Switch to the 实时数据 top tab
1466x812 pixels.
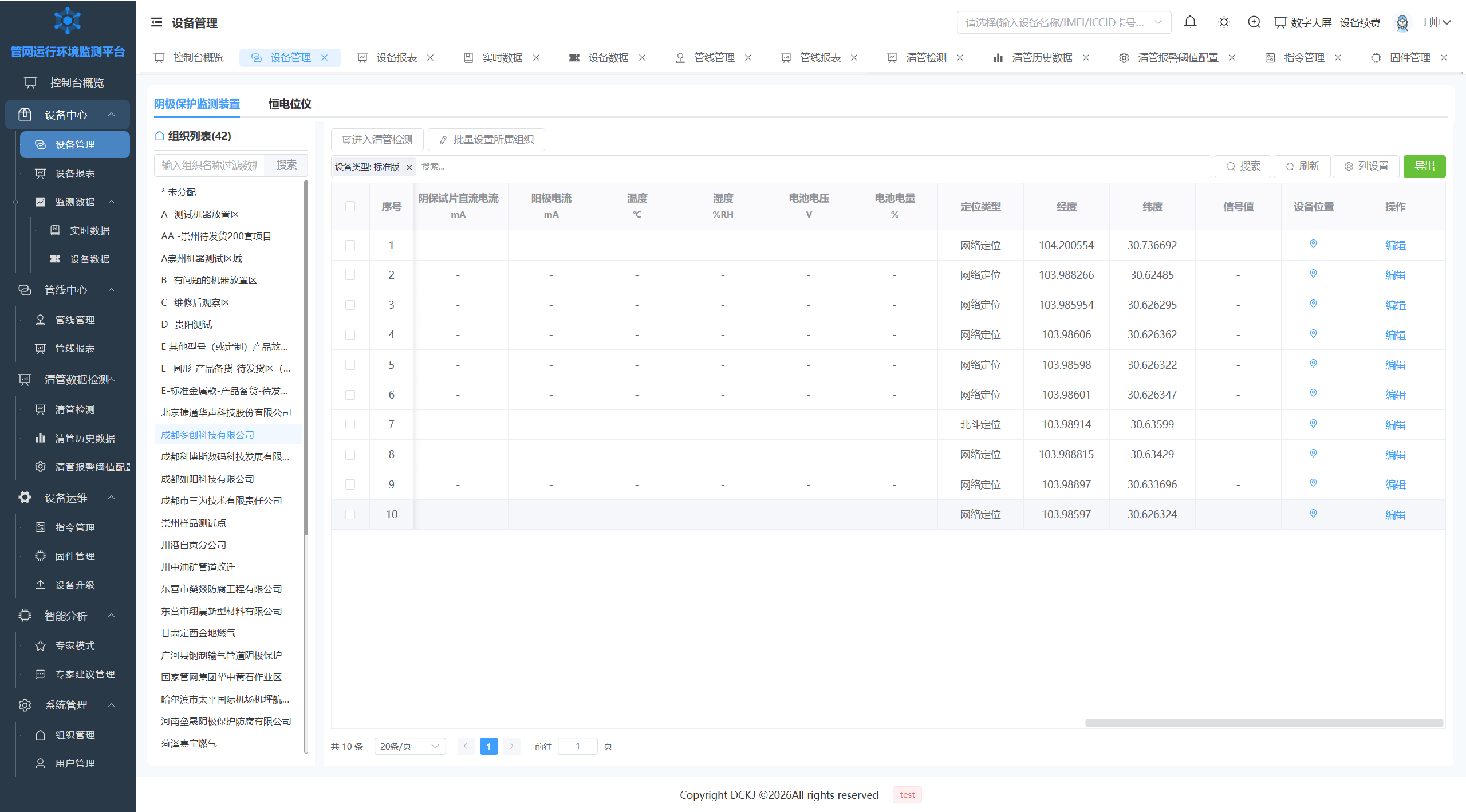(502, 58)
